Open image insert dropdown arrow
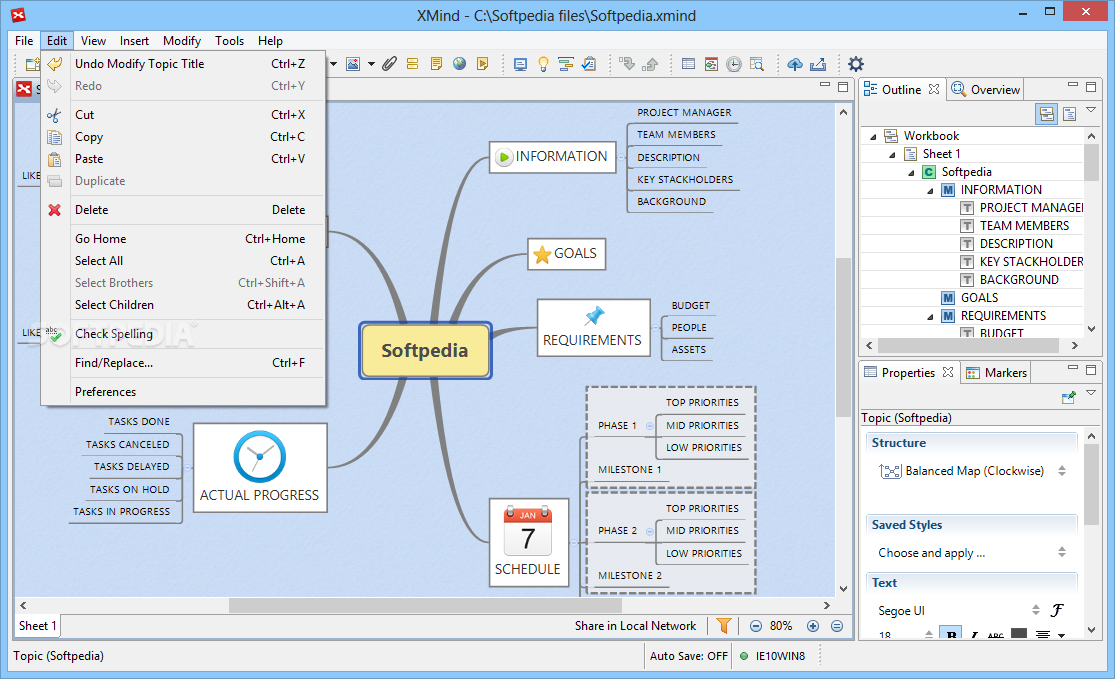The height and width of the screenshot is (679, 1115). coord(371,64)
